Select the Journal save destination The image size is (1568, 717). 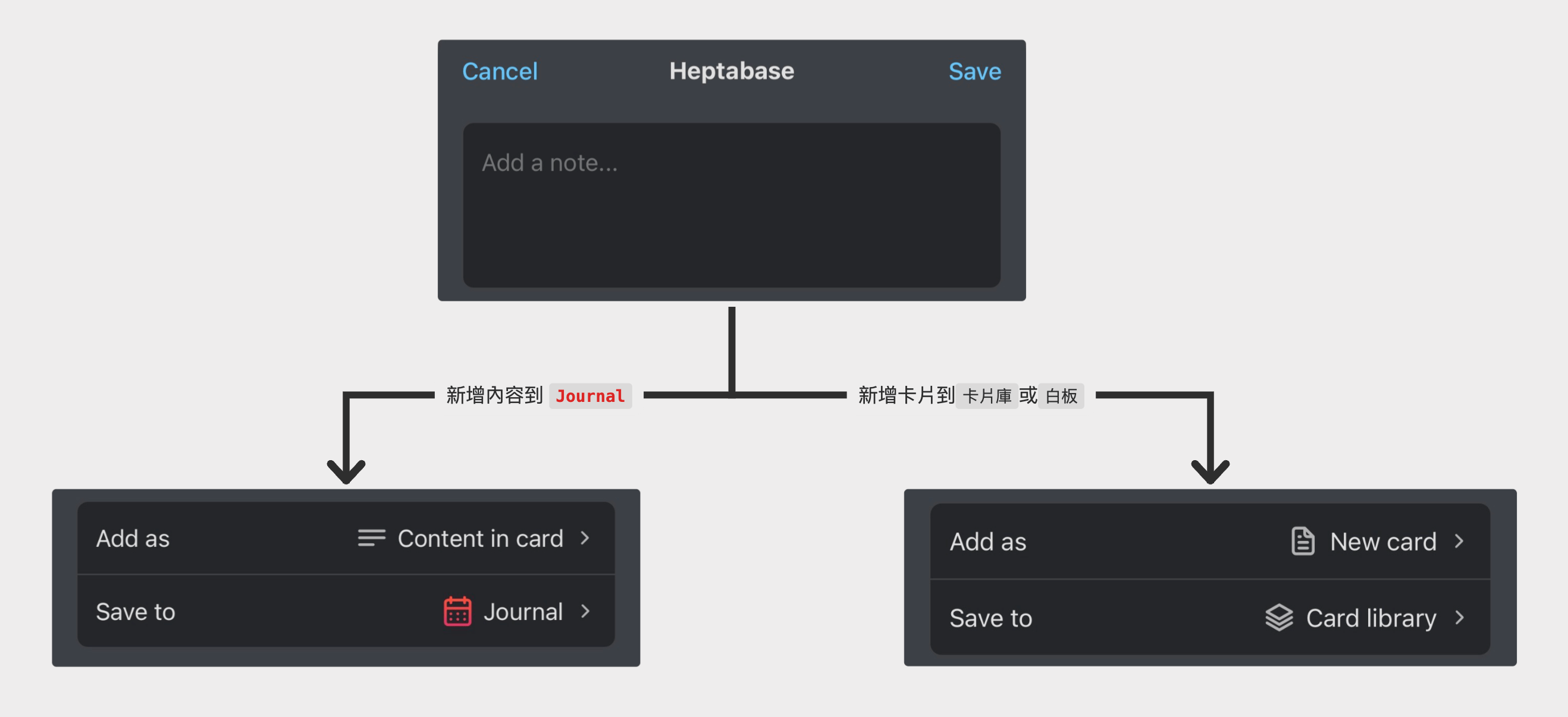522,612
